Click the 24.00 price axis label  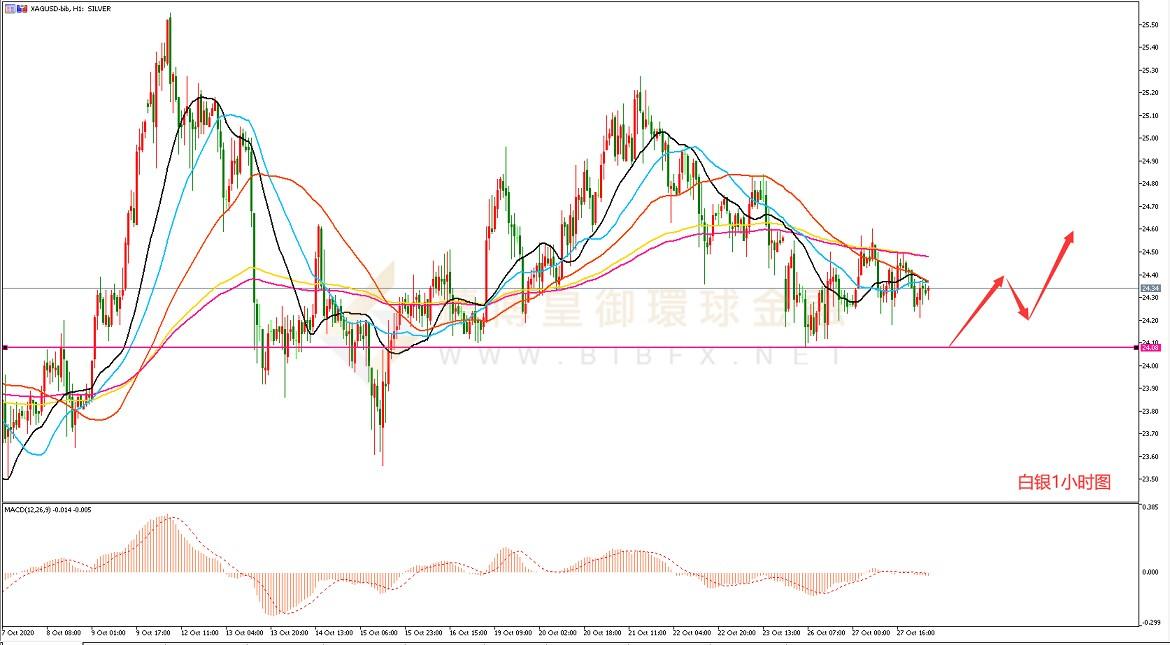(x=1151, y=366)
